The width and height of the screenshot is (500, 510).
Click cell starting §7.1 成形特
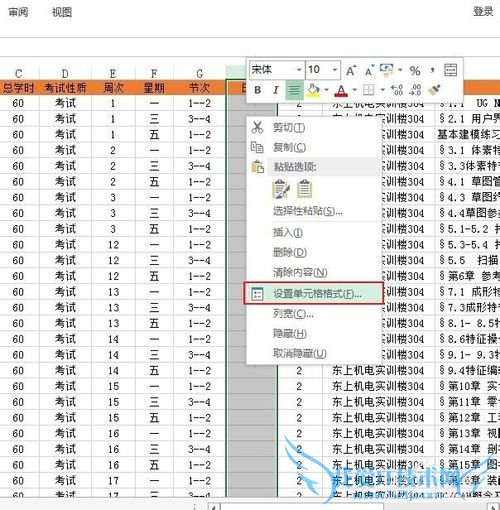pos(468,292)
